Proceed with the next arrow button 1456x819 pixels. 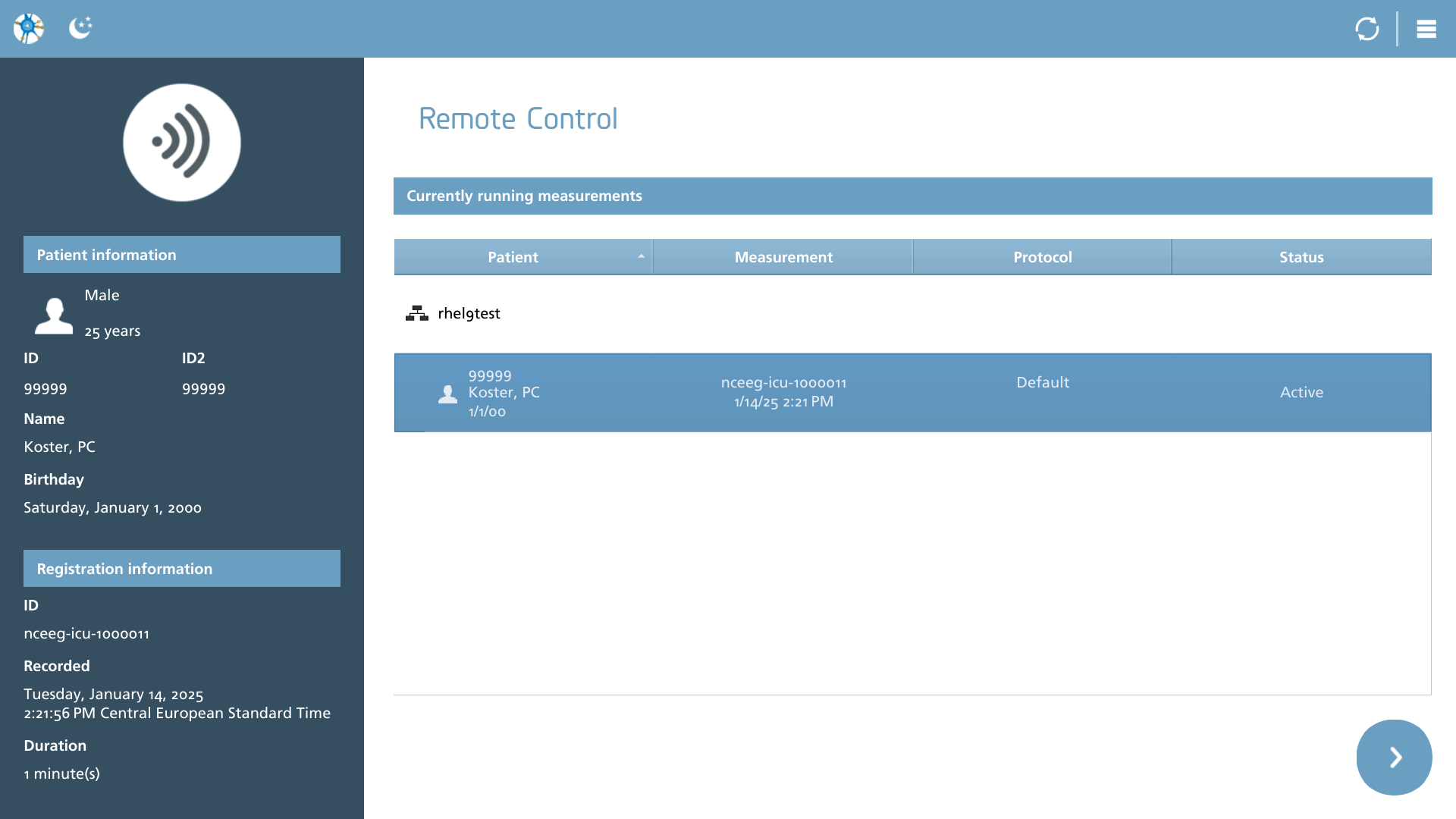click(x=1394, y=757)
